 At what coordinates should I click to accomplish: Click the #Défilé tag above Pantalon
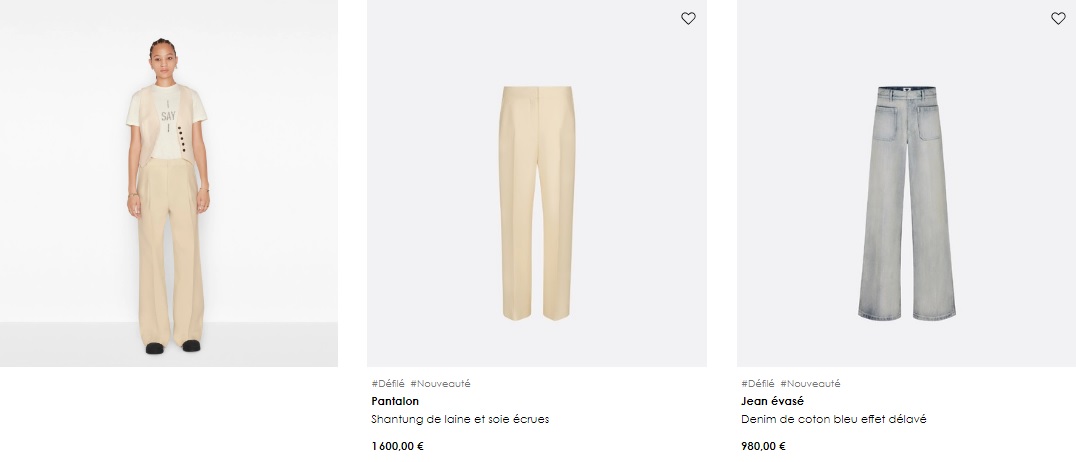pos(388,384)
